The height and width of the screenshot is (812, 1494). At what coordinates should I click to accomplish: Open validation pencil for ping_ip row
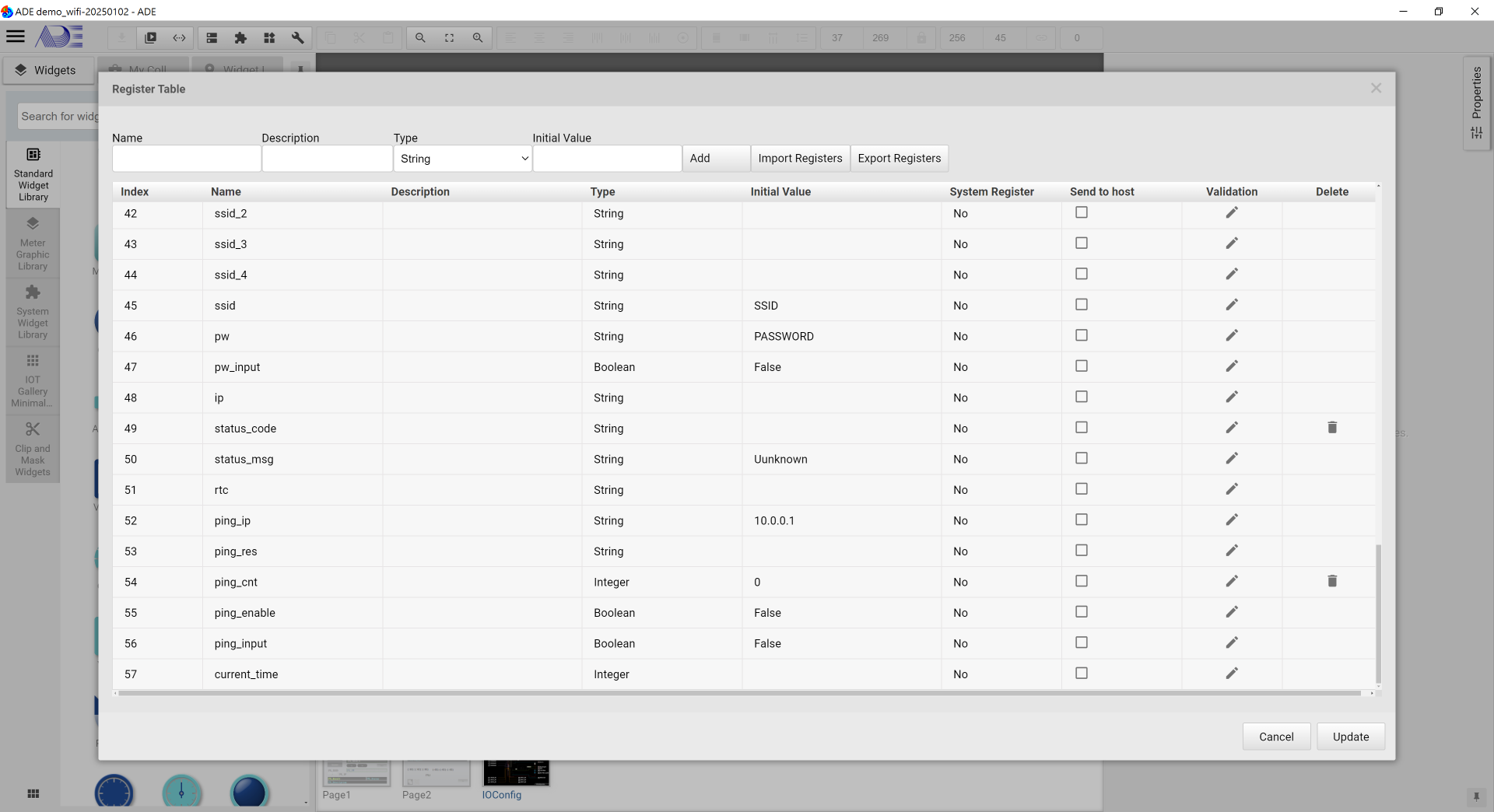(1231, 520)
